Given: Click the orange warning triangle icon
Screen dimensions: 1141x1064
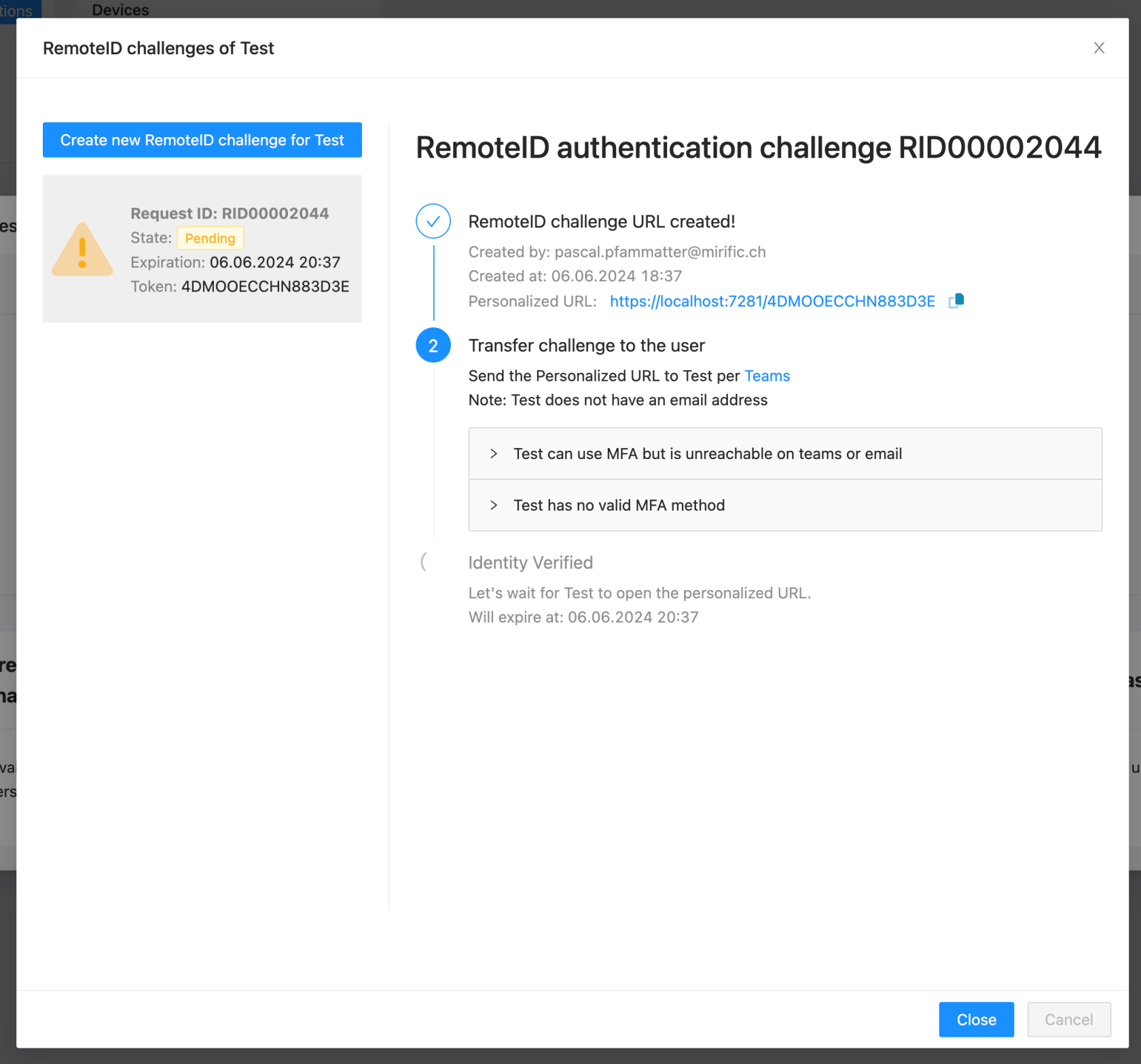Looking at the screenshot, I should pos(82,250).
